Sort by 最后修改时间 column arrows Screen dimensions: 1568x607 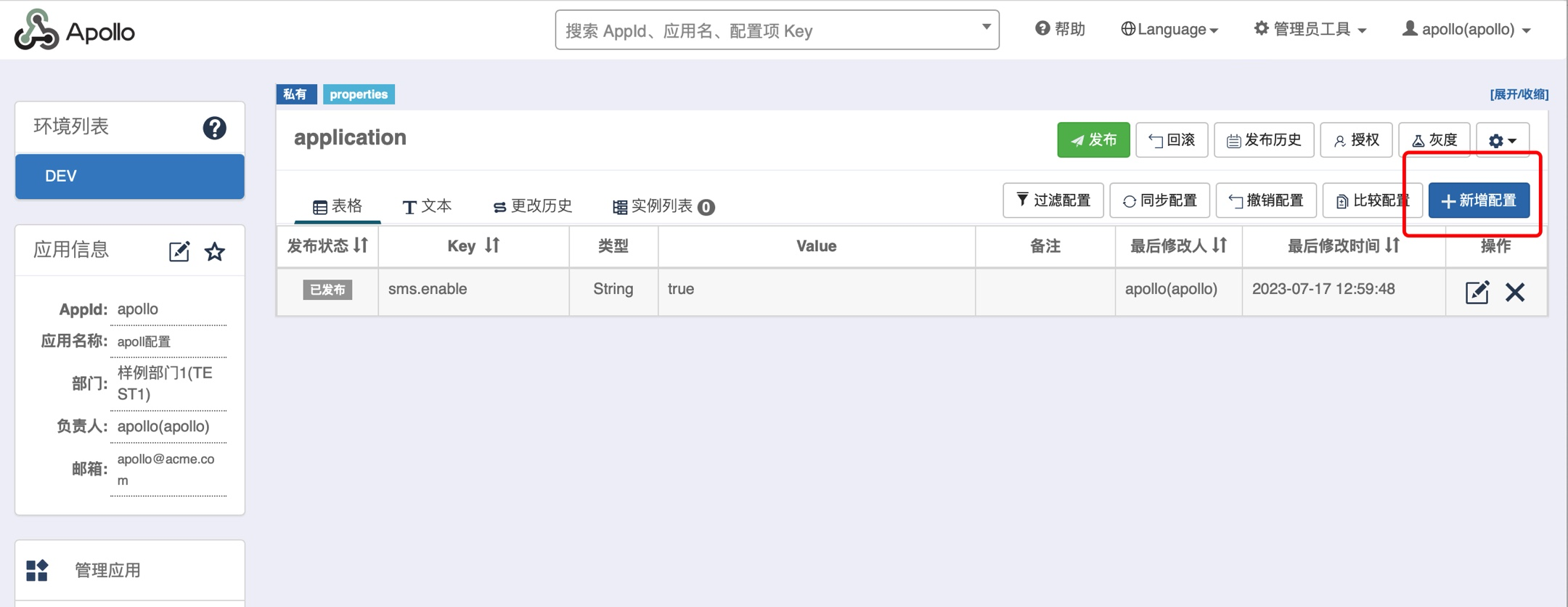pyautogui.click(x=1392, y=245)
